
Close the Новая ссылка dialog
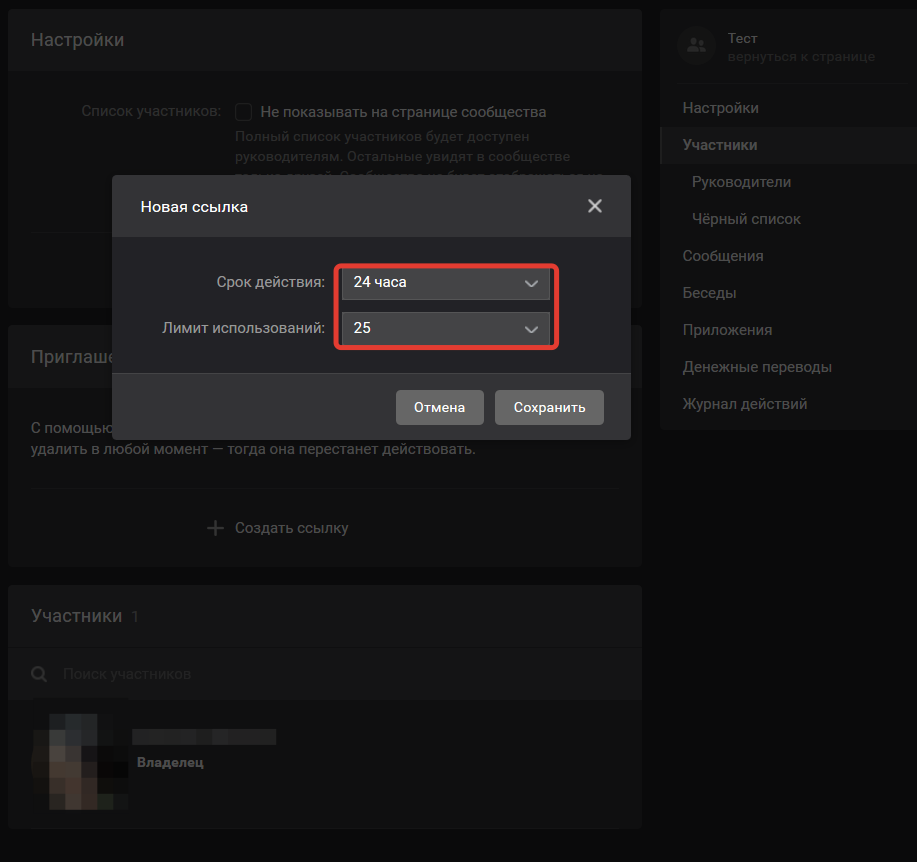coord(595,206)
